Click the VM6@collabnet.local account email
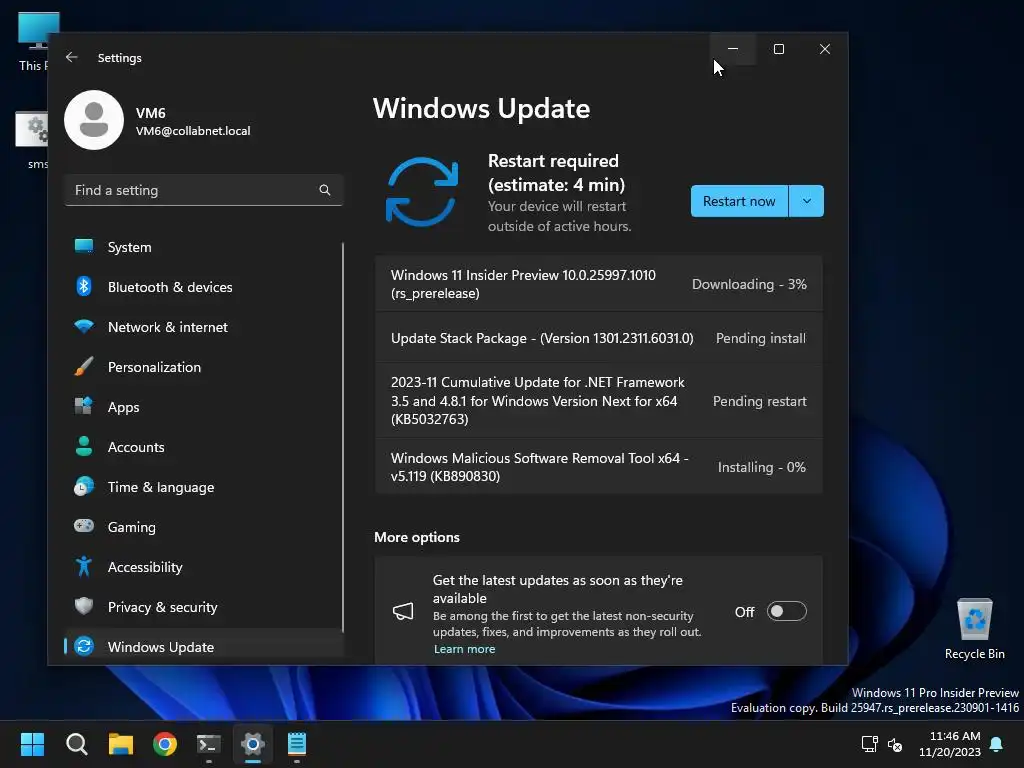This screenshot has width=1024, height=768. click(193, 131)
